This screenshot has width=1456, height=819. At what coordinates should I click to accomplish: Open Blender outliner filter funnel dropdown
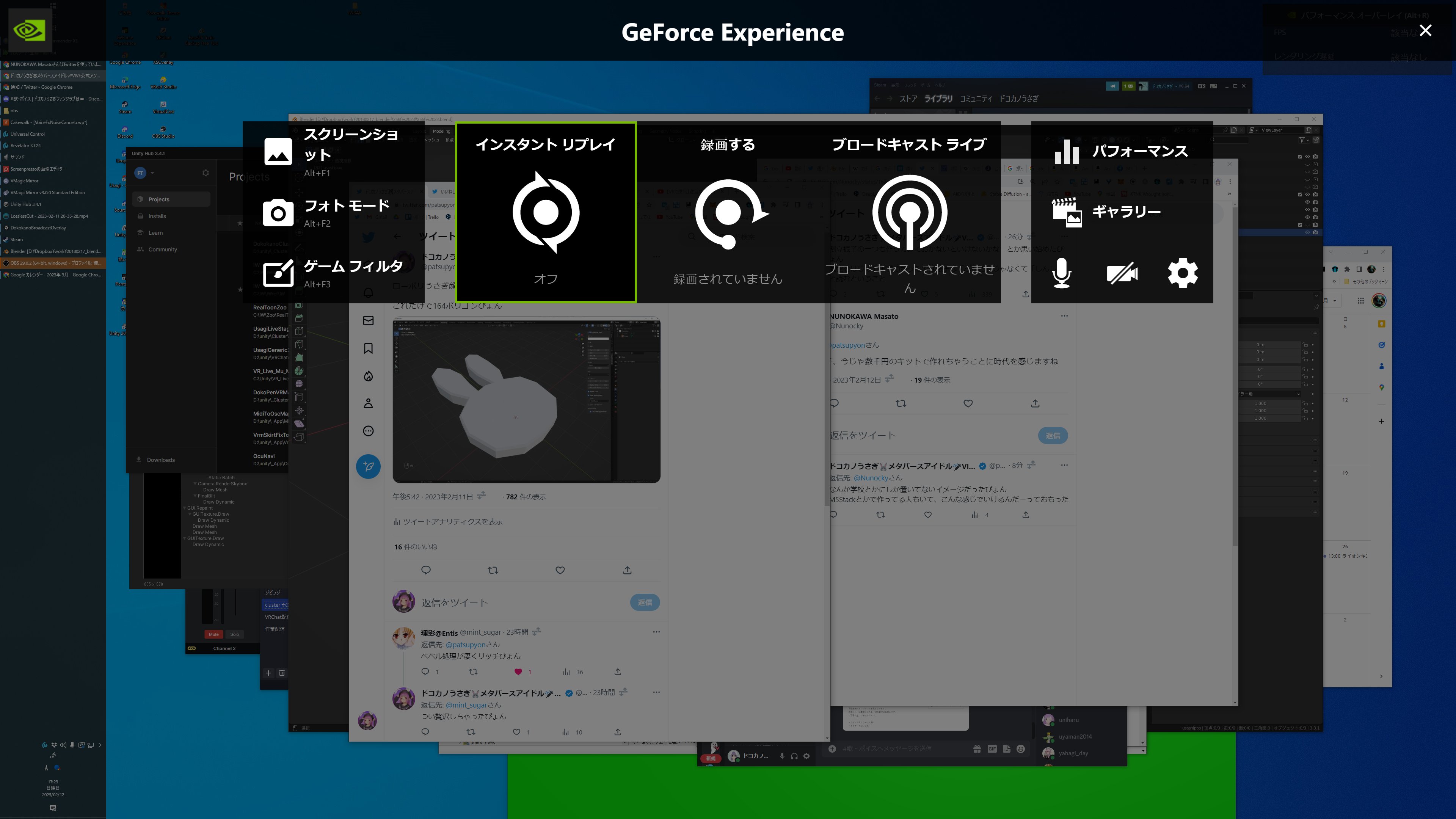point(1304,140)
